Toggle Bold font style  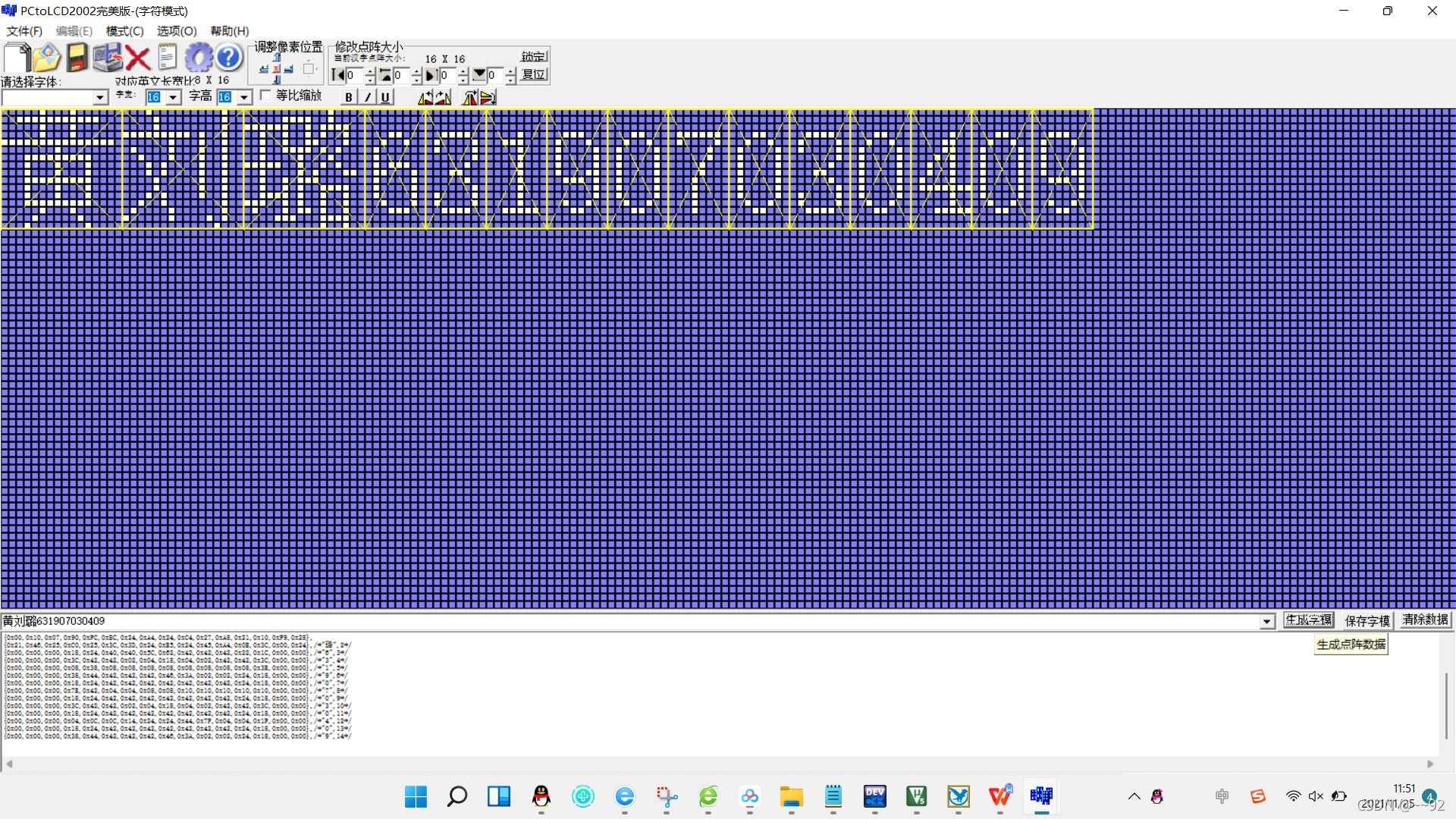[348, 97]
